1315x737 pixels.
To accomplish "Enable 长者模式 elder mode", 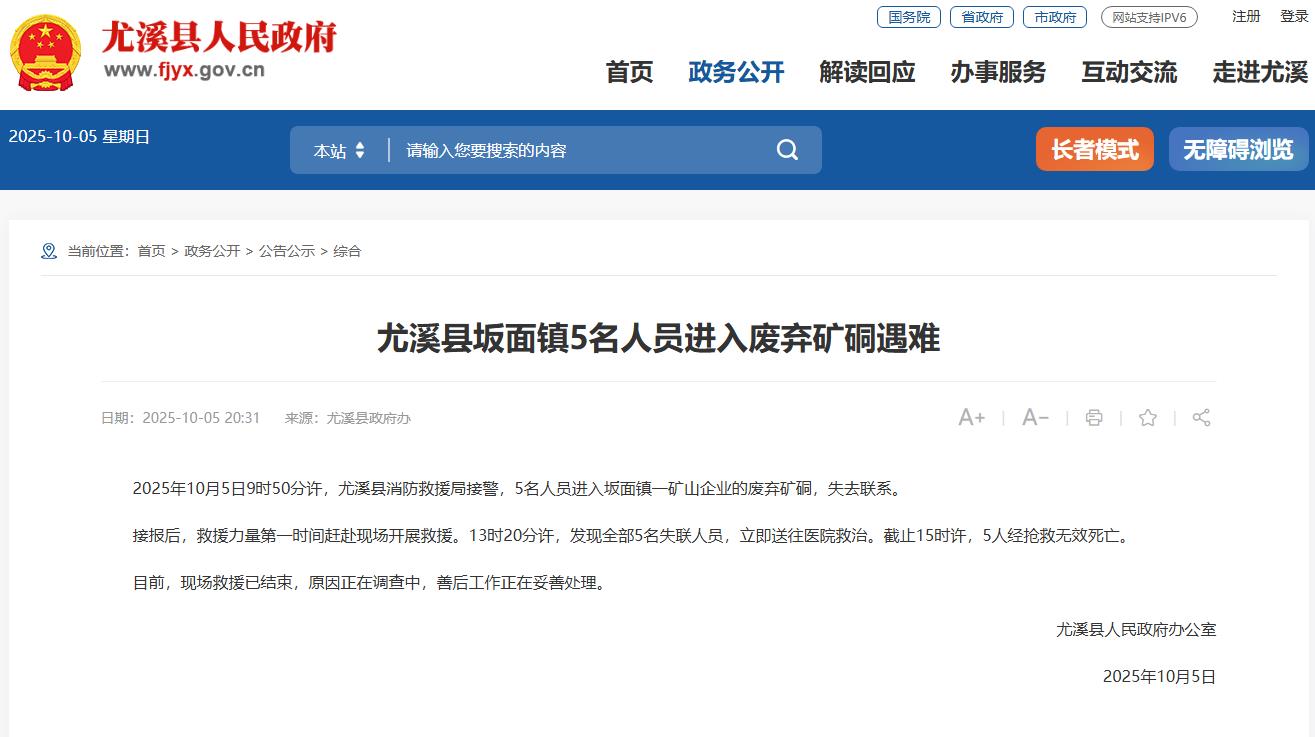I will click(1095, 150).
